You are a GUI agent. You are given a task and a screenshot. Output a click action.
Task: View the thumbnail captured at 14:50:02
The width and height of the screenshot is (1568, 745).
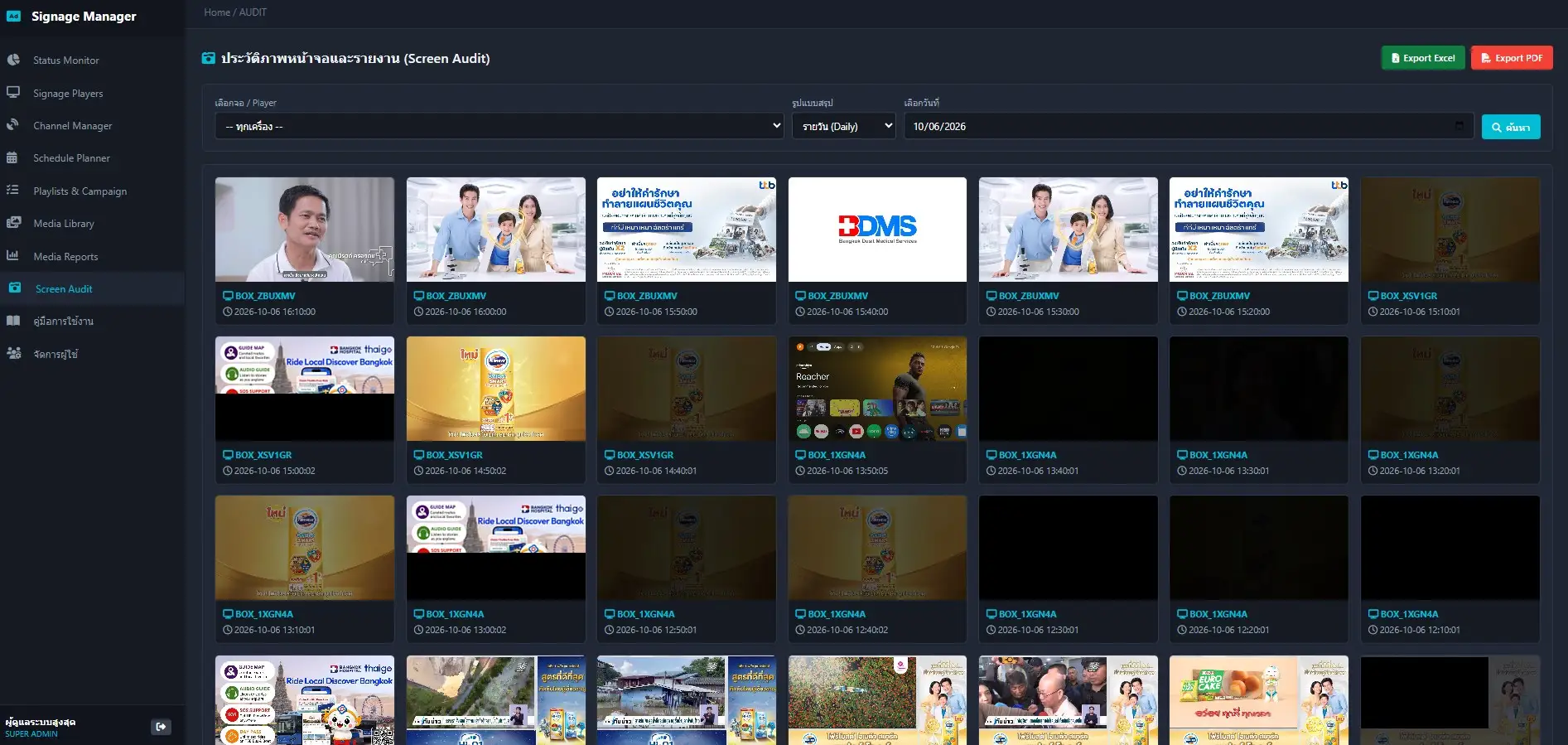(x=496, y=389)
